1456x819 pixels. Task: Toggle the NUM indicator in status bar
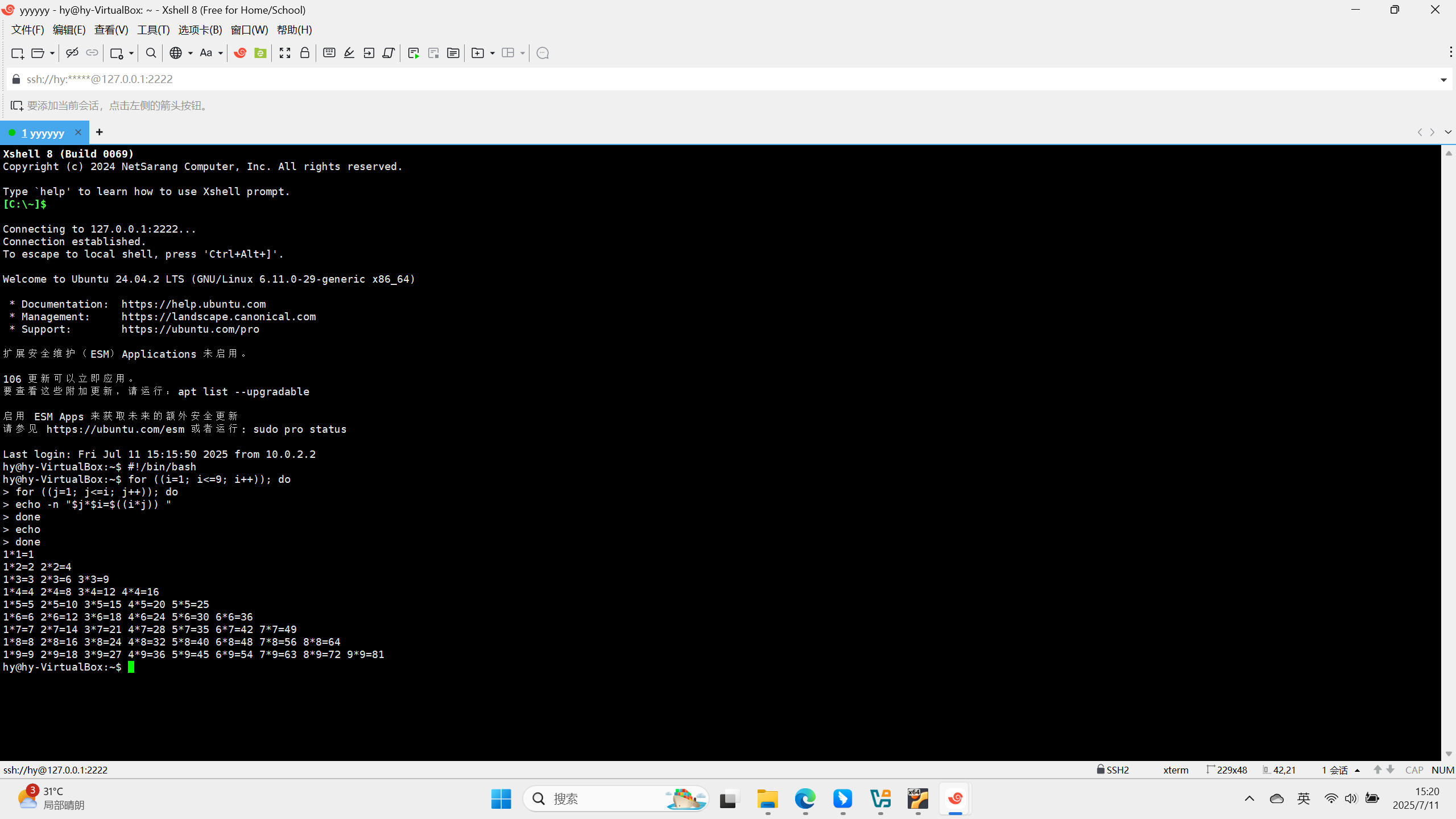click(1442, 770)
